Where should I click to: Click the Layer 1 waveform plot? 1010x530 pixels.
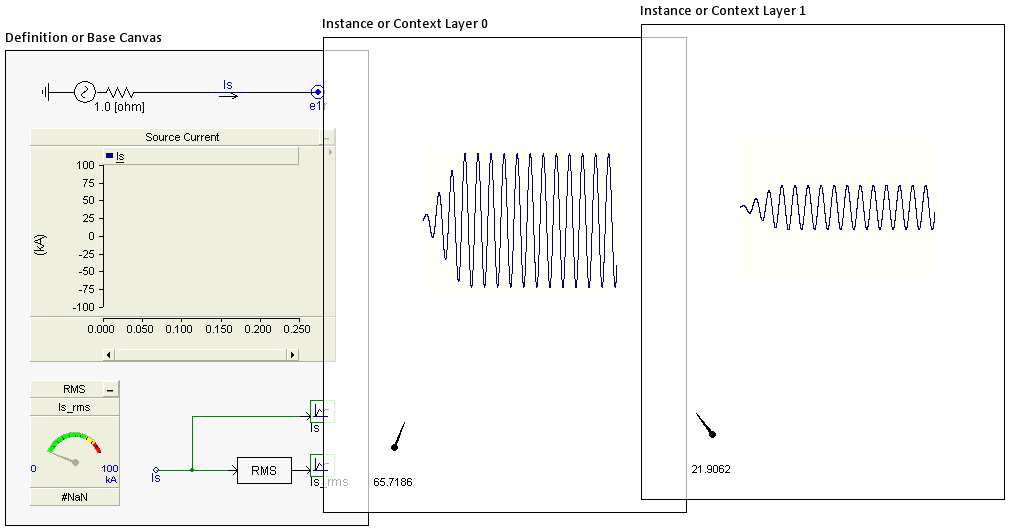pos(837,208)
